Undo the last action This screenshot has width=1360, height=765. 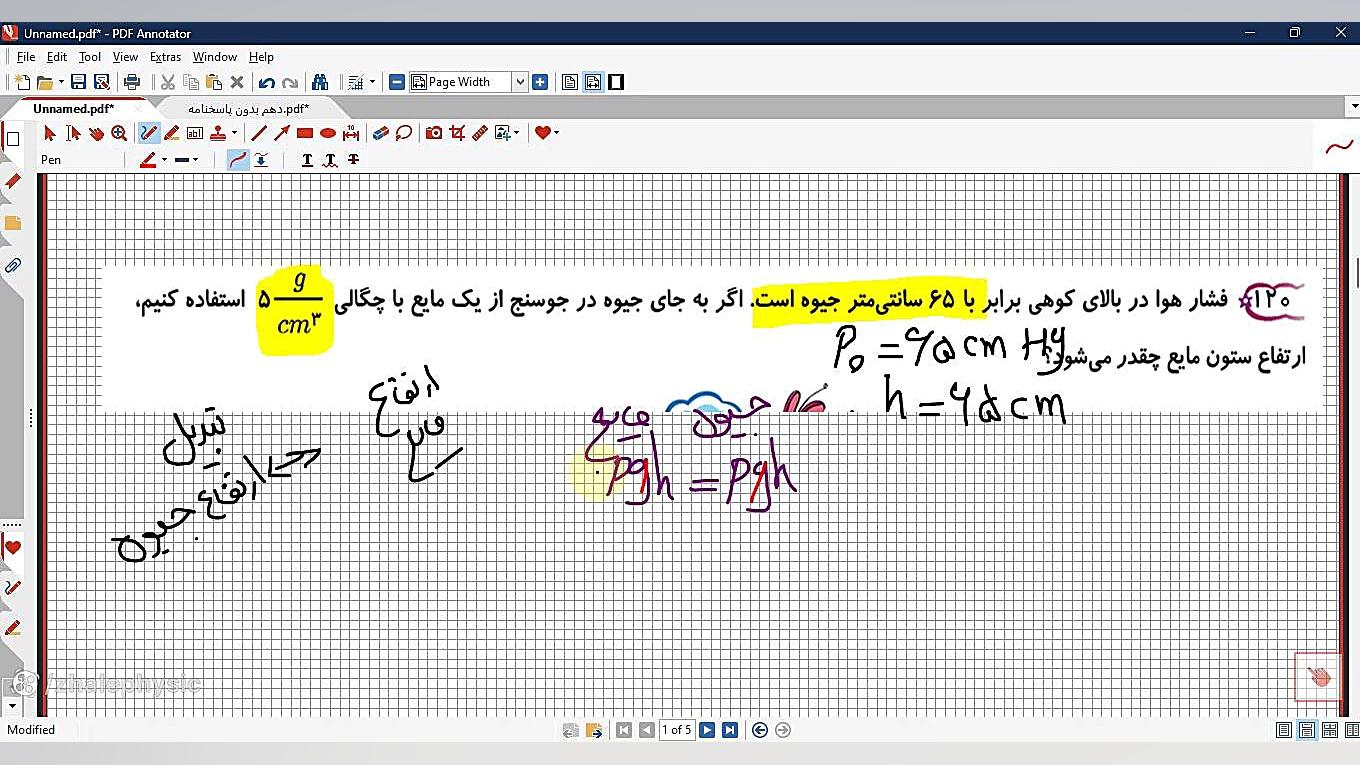tap(267, 82)
